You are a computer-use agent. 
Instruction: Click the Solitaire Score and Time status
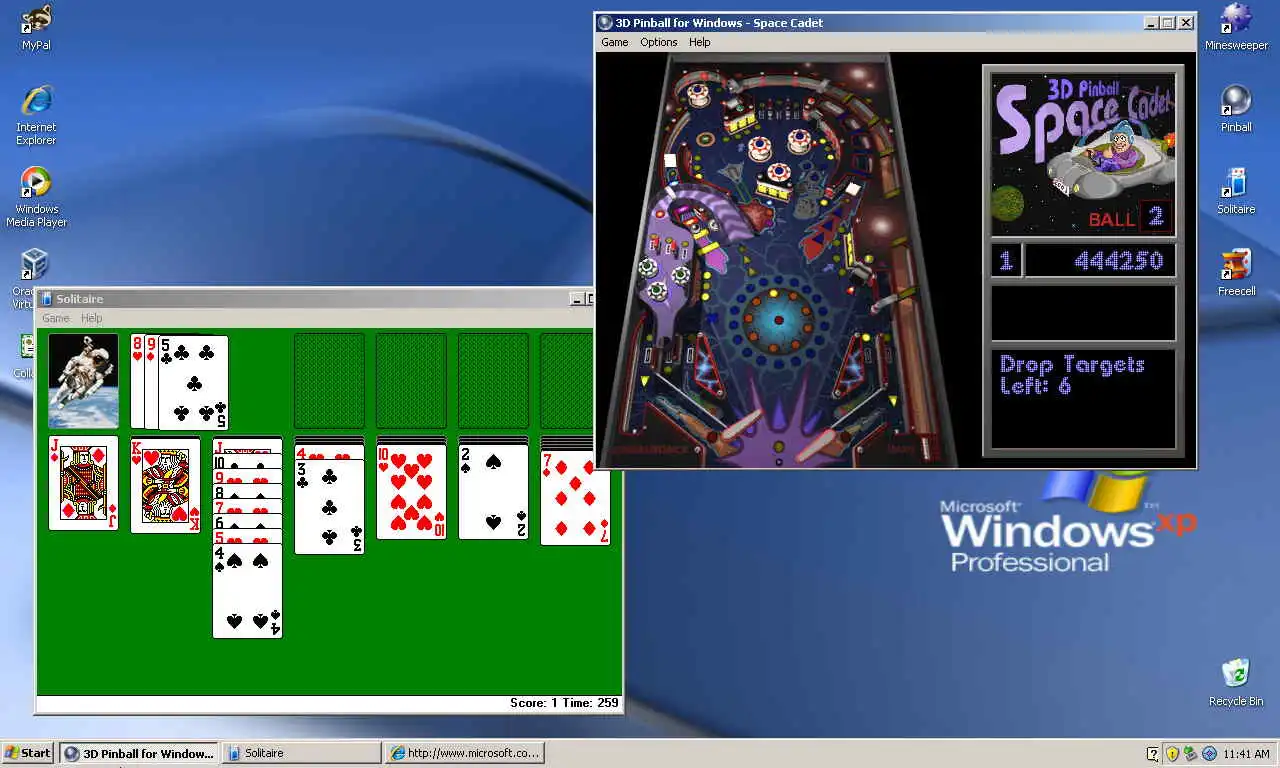tap(564, 703)
